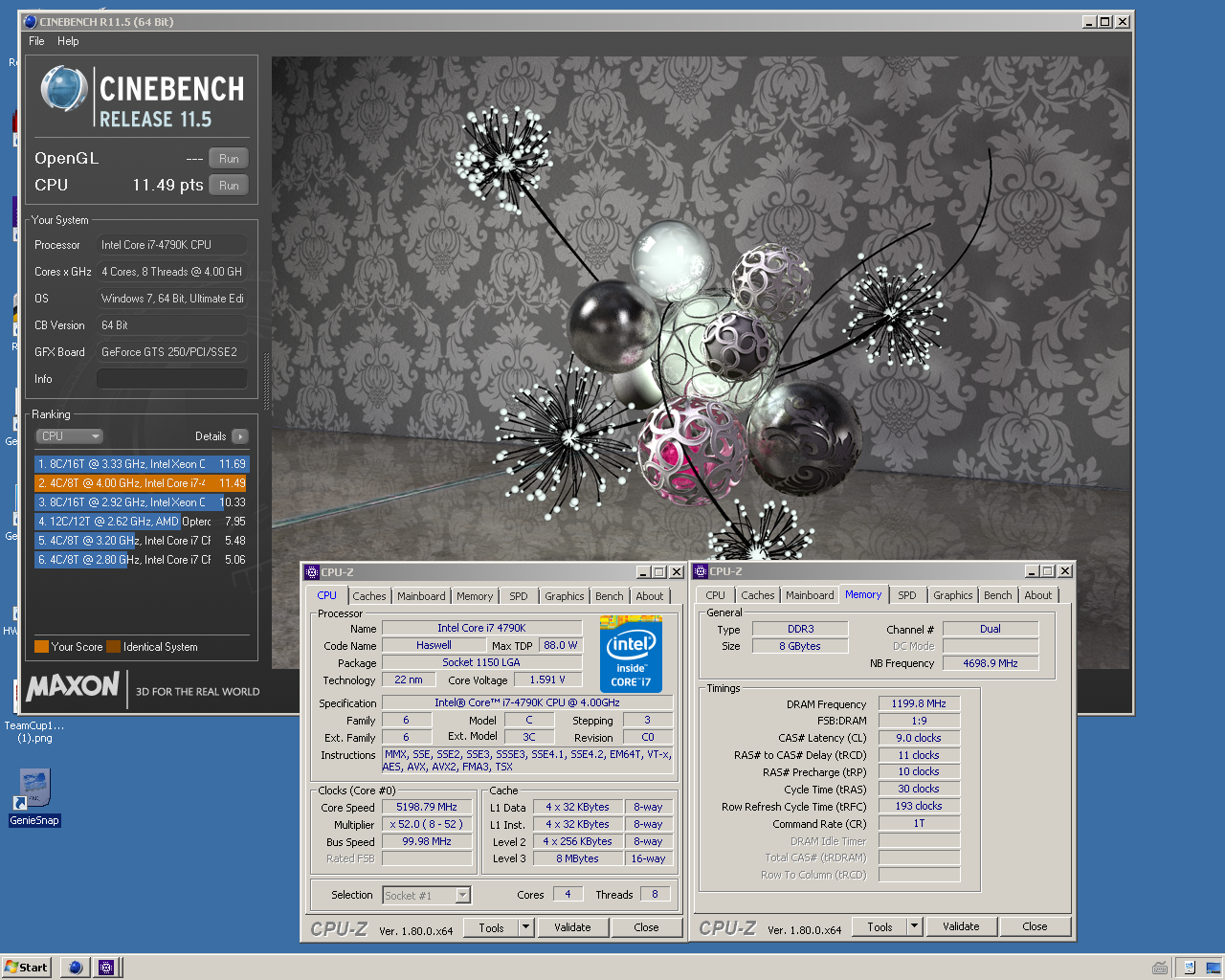This screenshot has height=980, width=1225.
Task: Open the Caches tab in right CPU-Z window
Action: pos(758,595)
